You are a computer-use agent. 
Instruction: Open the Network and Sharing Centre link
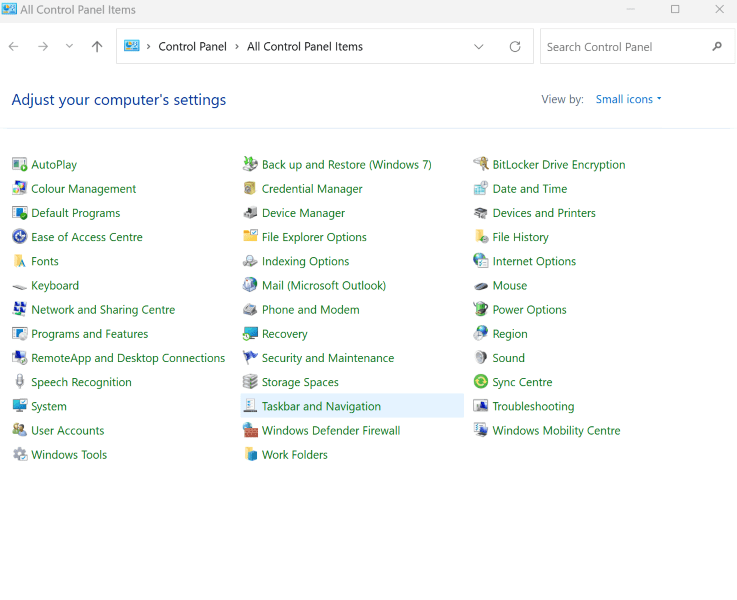(x=102, y=310)
